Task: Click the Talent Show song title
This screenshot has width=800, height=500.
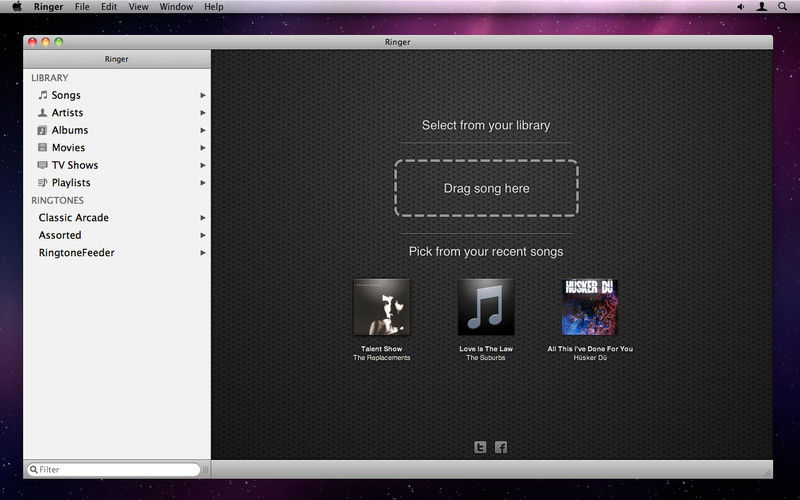Action: (382, 349)
